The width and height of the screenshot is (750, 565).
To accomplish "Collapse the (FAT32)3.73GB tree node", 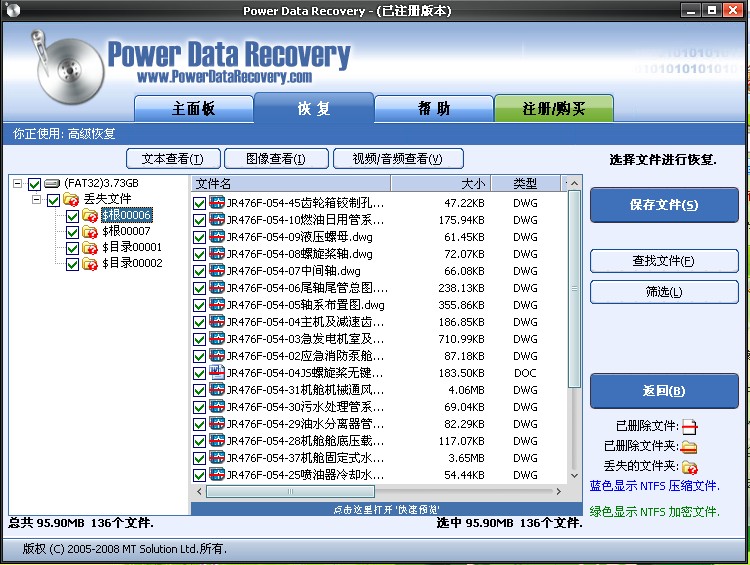I will click(17, 183).
